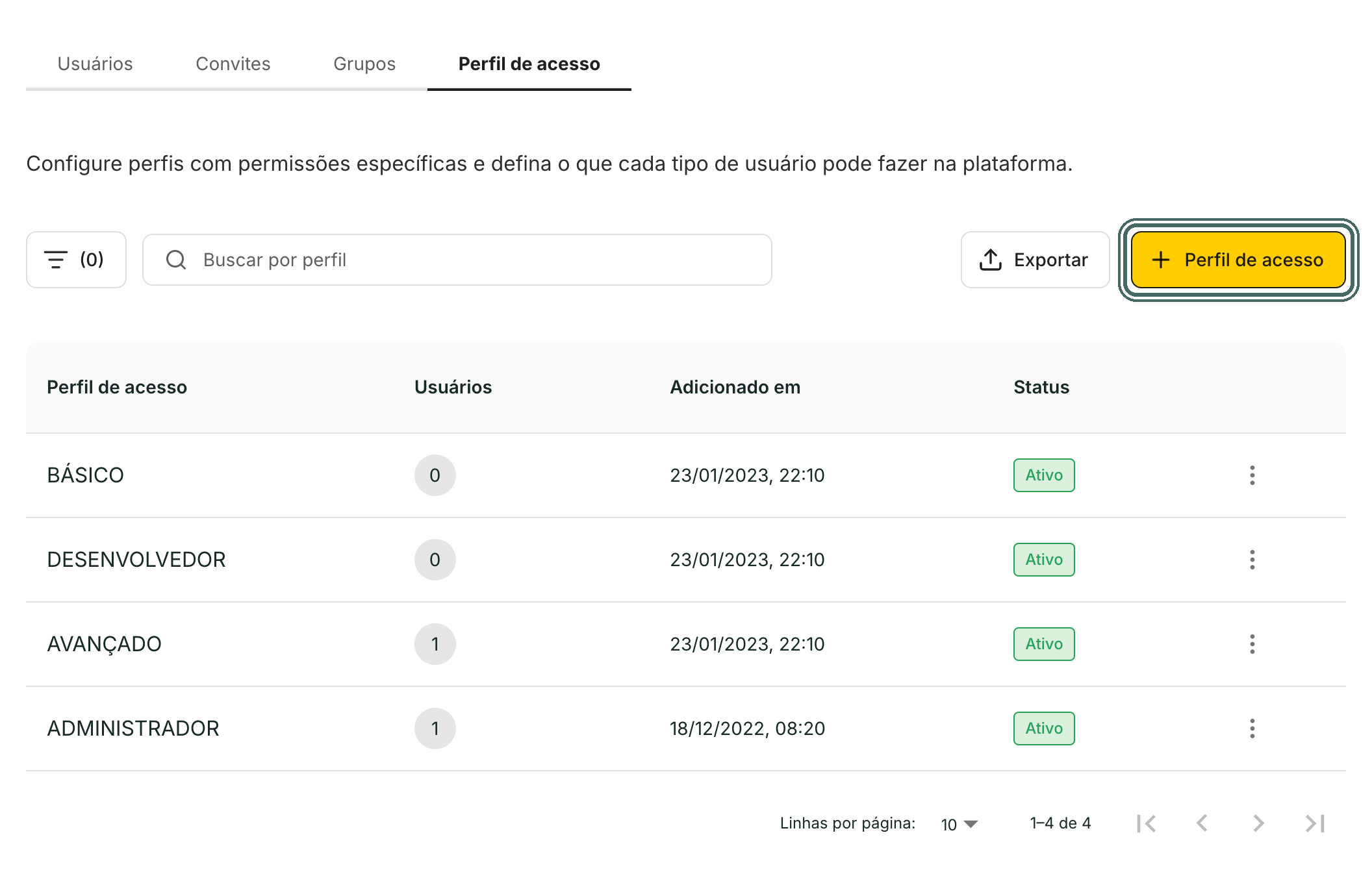This screenshot has width=1372, height=896.
Task: Expand the rows per page dropdown
Action: click(x=959, y=824)
